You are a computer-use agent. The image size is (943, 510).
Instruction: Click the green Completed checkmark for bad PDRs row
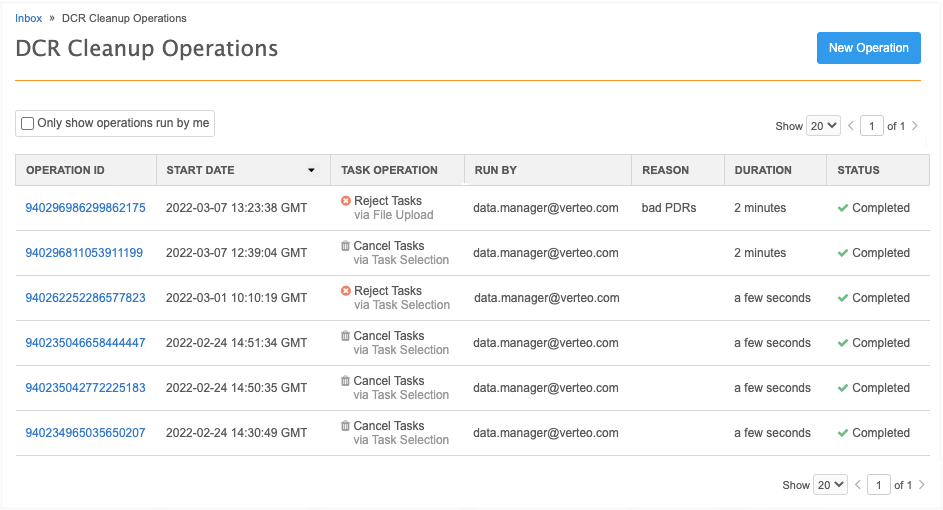(843, 208)
